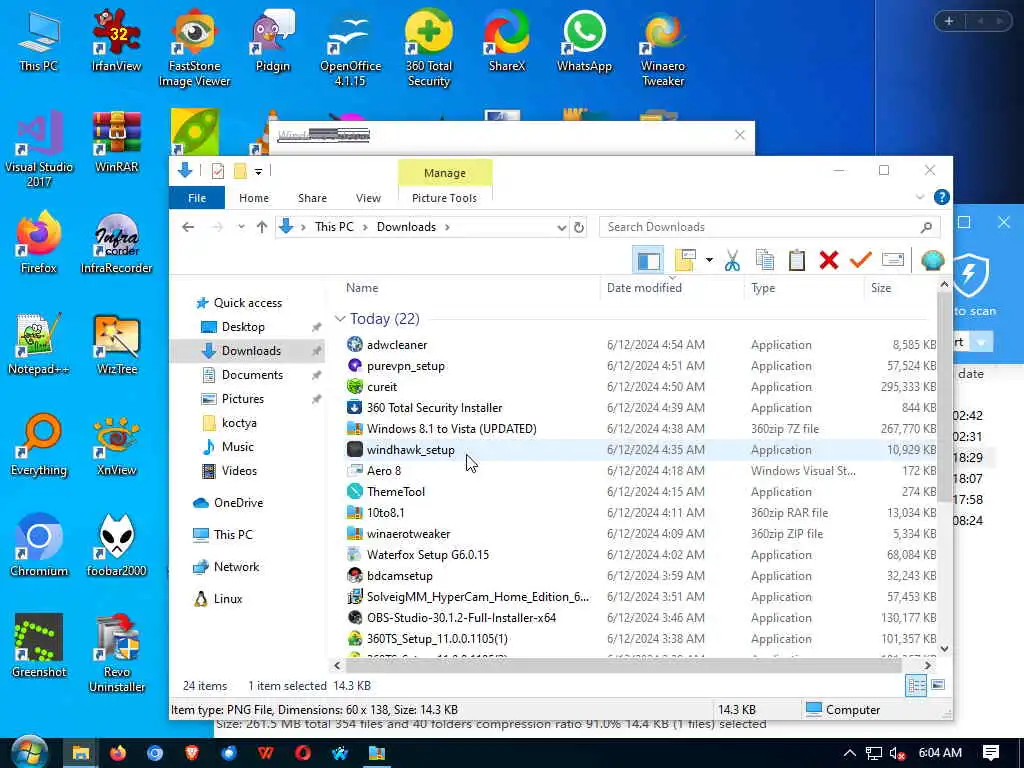Expand the ribbon with the chevron

coord(920,197)
